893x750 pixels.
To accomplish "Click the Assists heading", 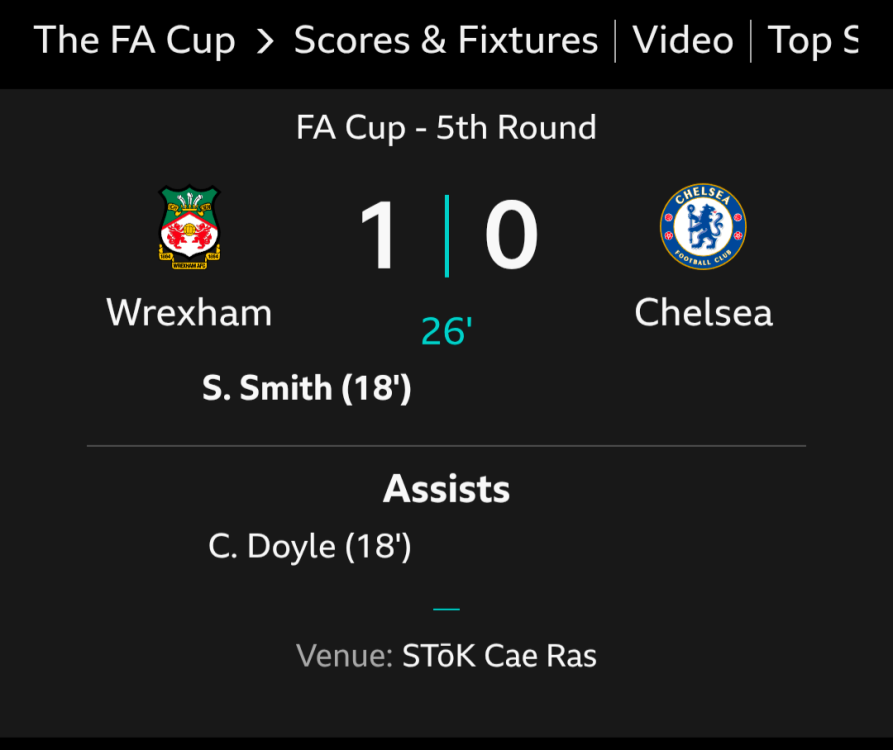I will coord(446,489).
